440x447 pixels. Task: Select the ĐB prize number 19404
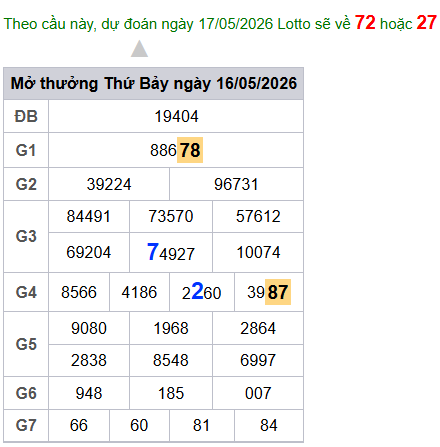tap(176, 116)
